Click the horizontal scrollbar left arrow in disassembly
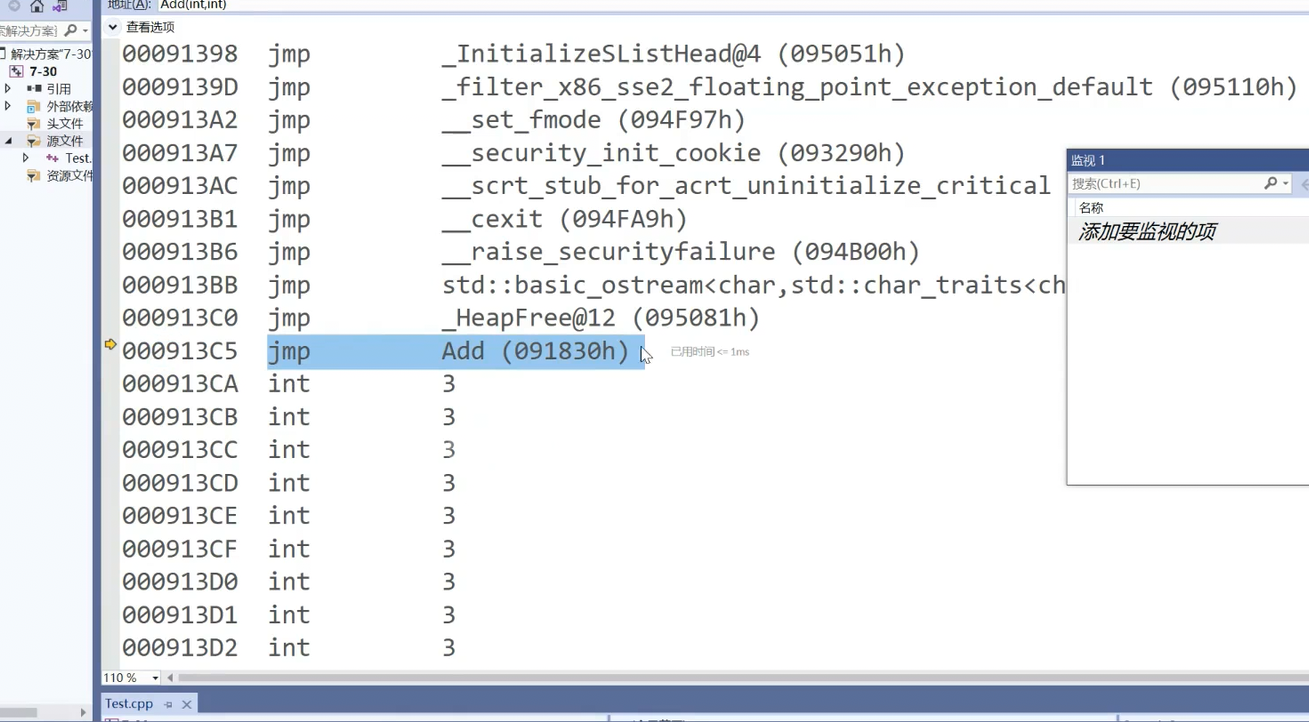 click(x=170, y=678)
